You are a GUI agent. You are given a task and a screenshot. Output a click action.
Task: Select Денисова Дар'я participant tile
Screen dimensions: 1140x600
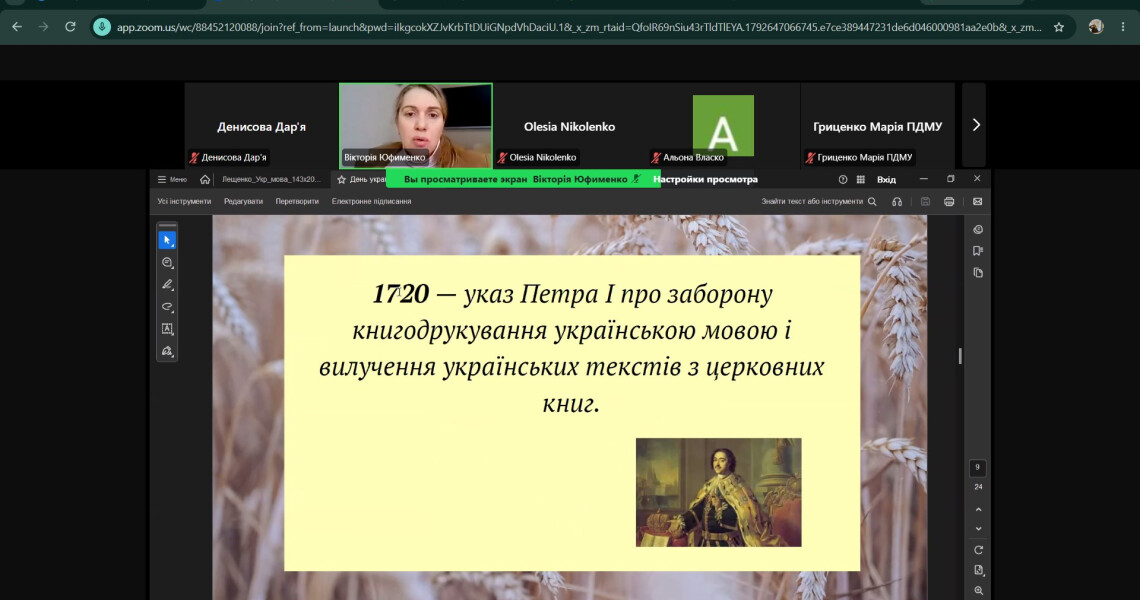click(x=261, y=125)
